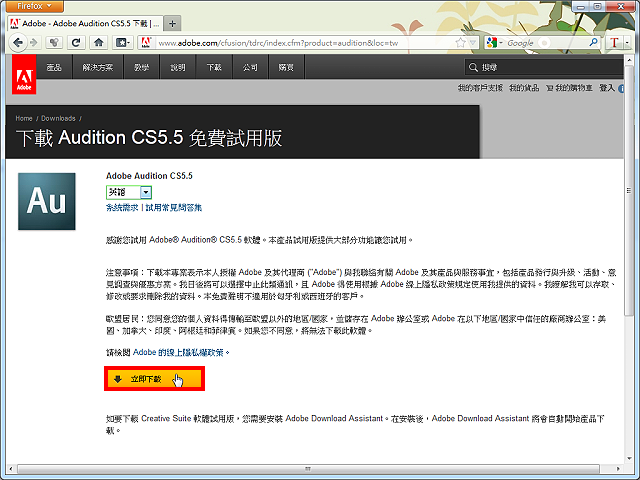Open the 產品 navigation menu

click(x=54, y=67)
